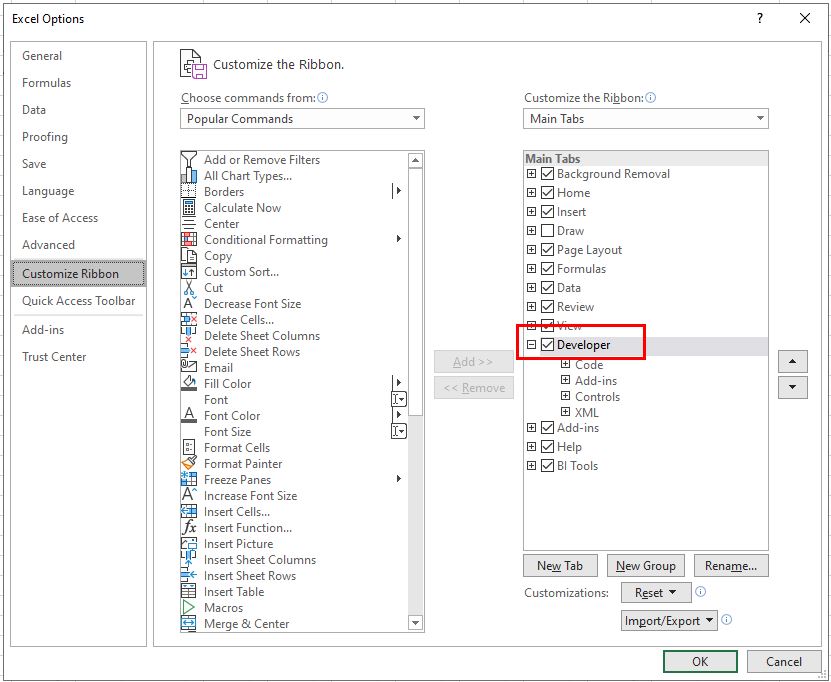Select the Conditional Formatting command

pyautogui.click(x=265, y=239)
